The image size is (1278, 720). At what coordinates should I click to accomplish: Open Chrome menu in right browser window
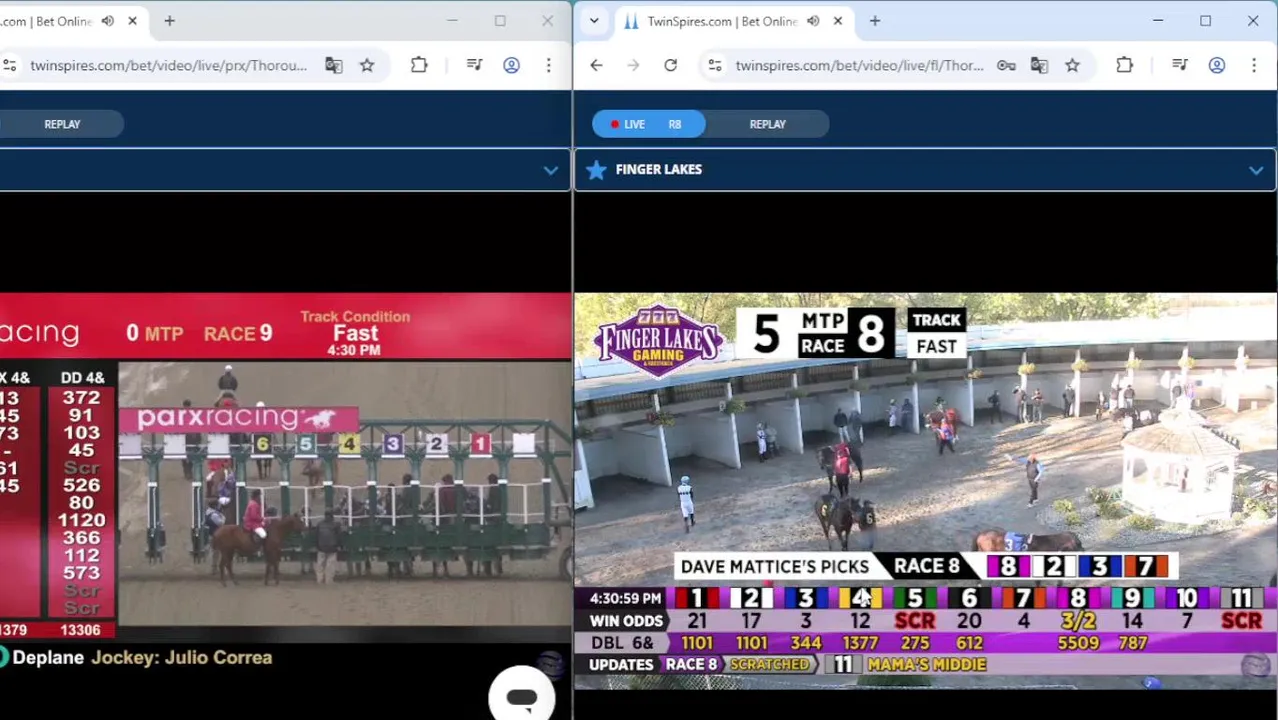tap(1254, 65)
